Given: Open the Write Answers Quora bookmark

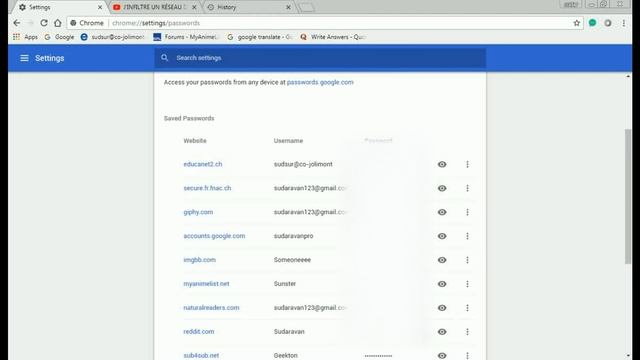Looking at the screenshot, I should pos(333,37).
